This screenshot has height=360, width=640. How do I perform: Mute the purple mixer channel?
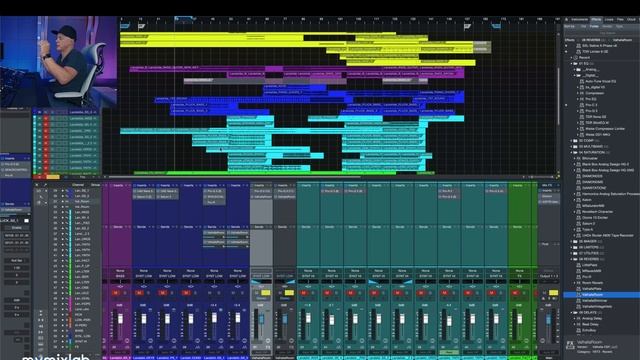pos(116,293)
